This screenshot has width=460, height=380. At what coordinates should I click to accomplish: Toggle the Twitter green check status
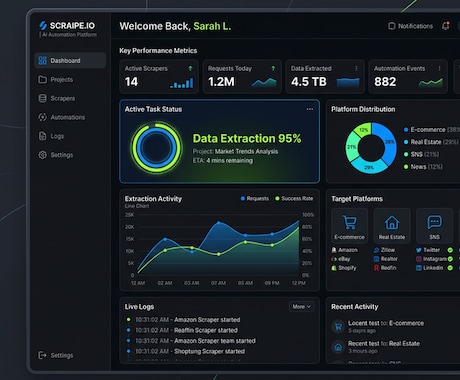(x=450, y=250)
